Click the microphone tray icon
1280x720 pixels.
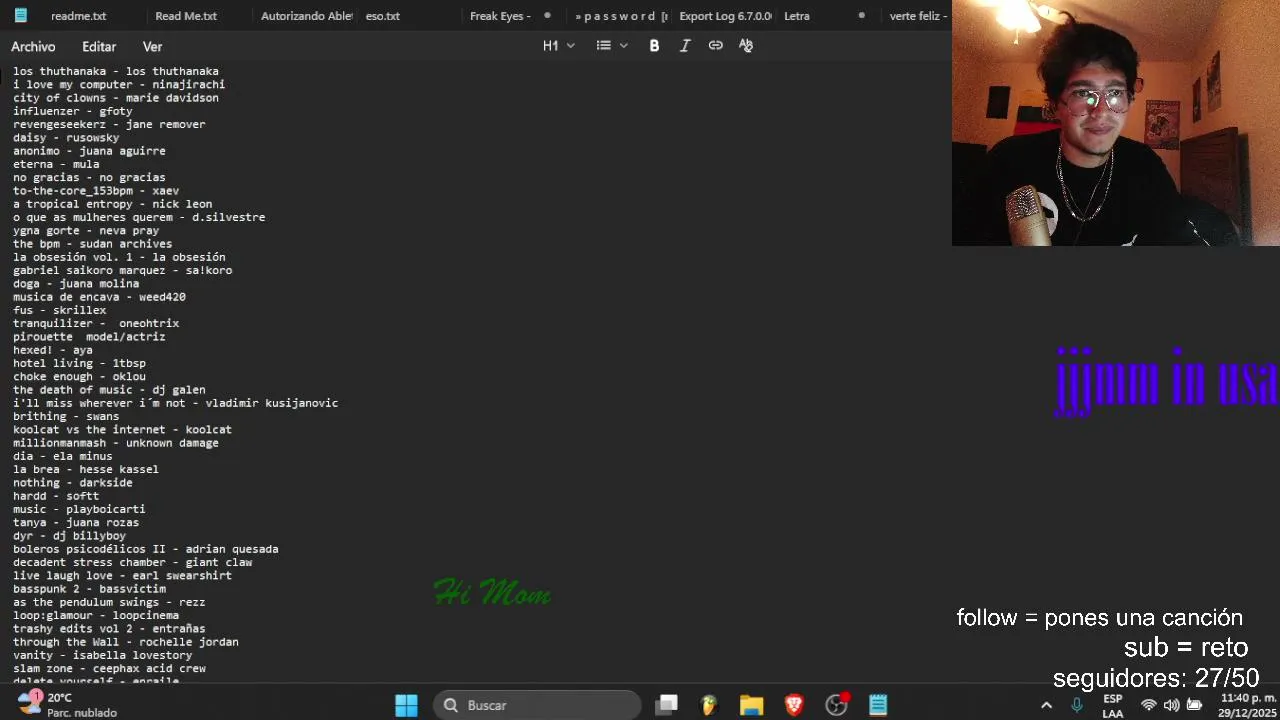tap(1077, 705)
